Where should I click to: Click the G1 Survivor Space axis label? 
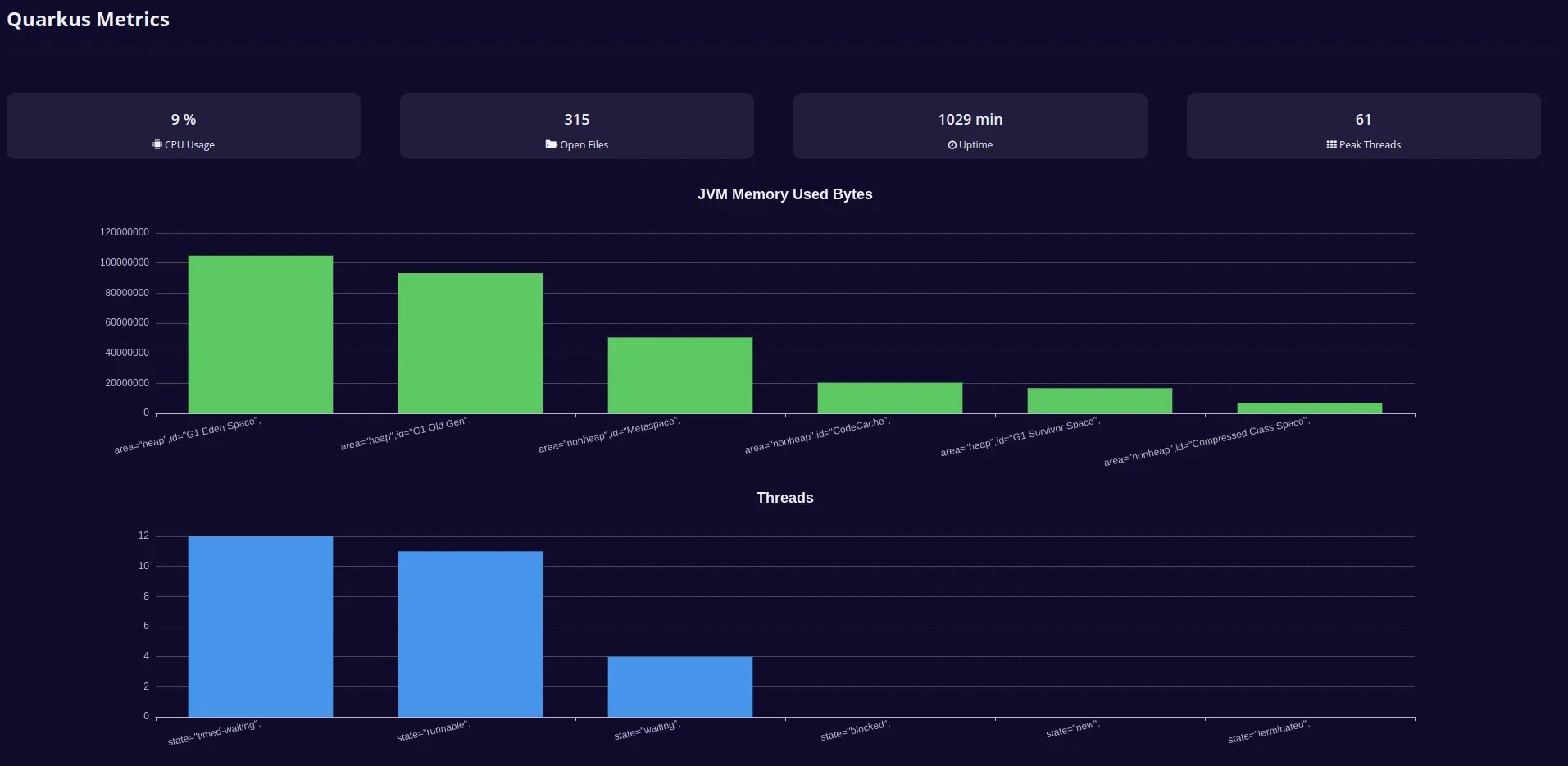click(x=1020, y=437)
